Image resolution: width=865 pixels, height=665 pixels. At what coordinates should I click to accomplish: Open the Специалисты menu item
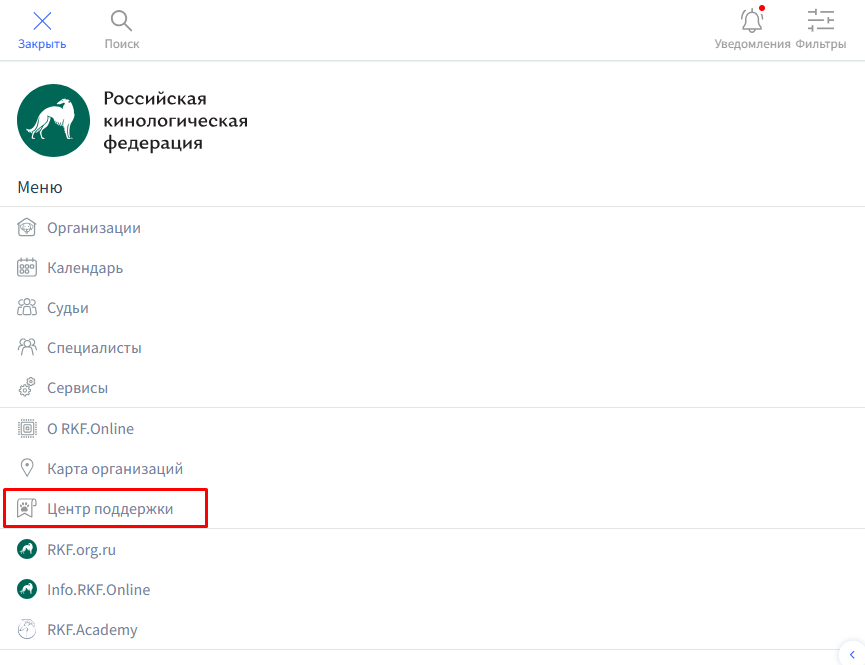point(94,348)
